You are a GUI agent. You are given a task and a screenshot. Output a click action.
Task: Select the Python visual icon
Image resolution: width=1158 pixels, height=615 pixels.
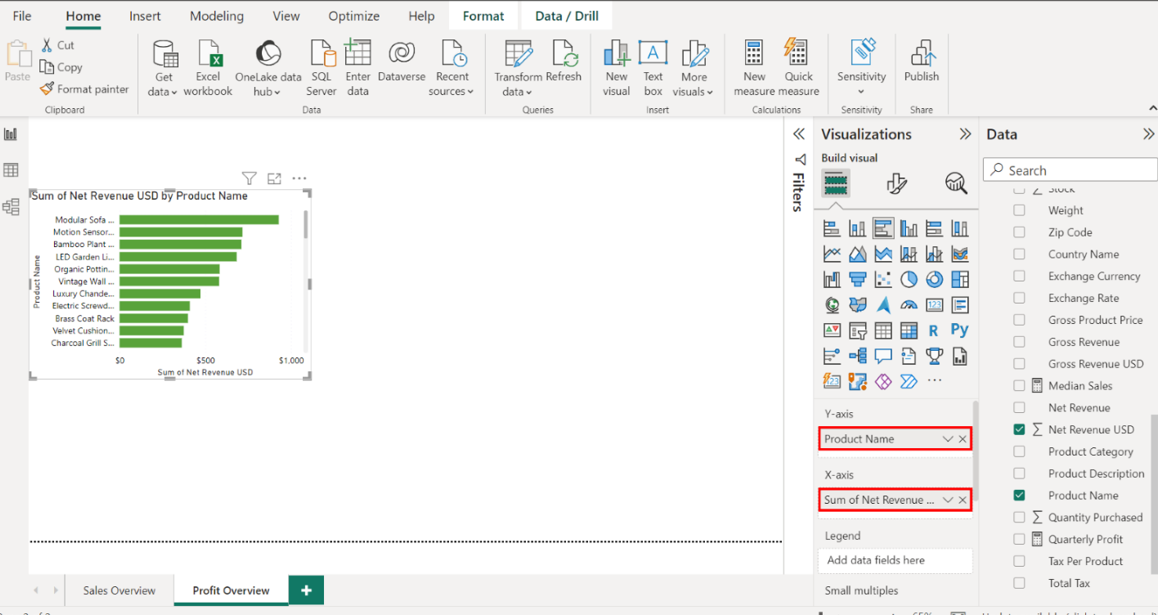[960, 330]
